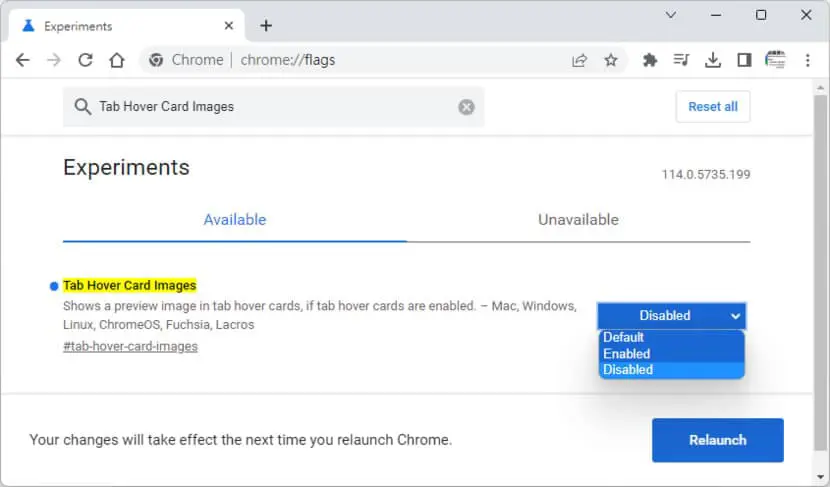830x487 pixels.
Task: Bookmark this page with the star
Action: (611, 60)
